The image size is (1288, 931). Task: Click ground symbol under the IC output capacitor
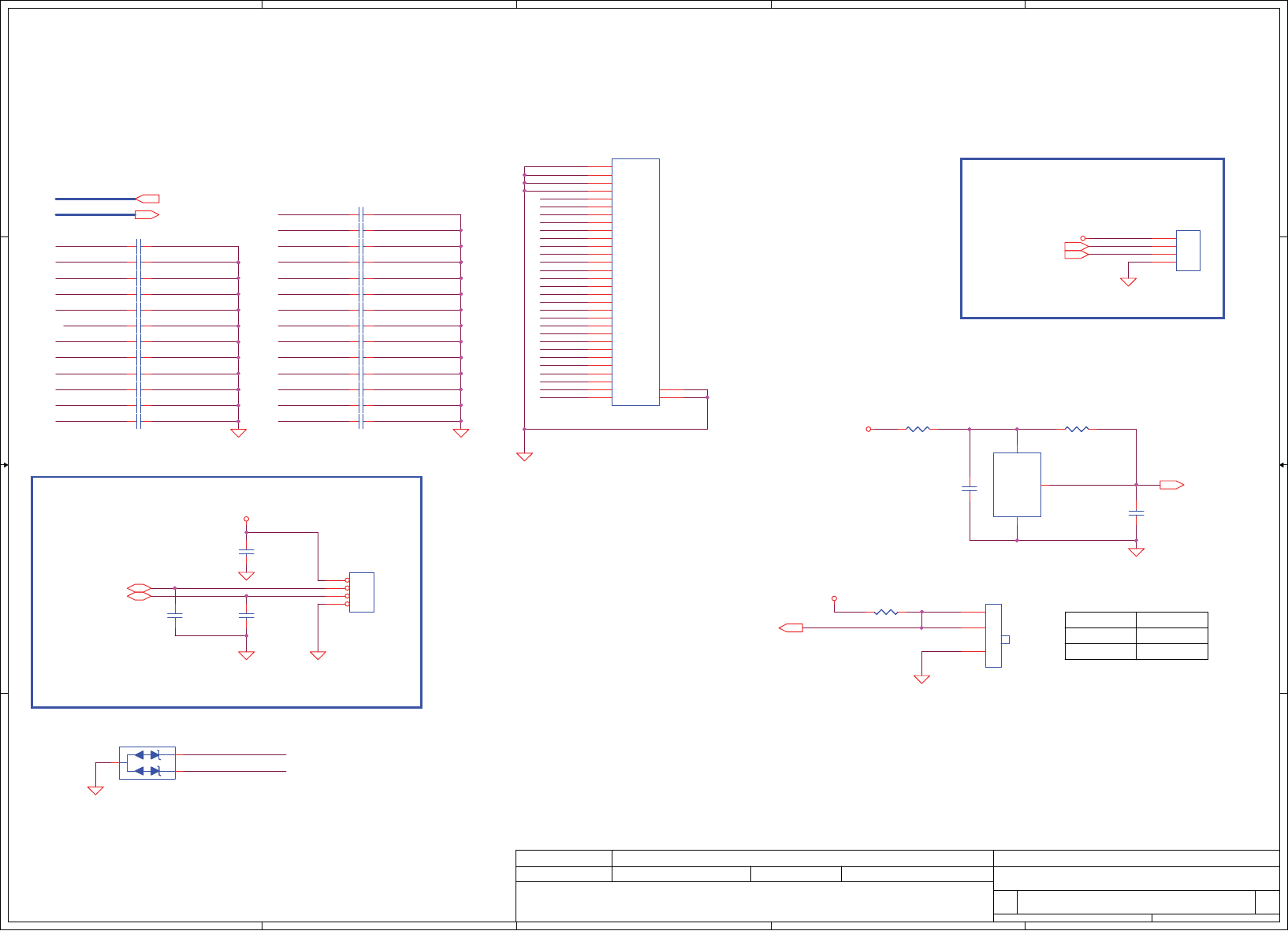[x=1136, y=552]
